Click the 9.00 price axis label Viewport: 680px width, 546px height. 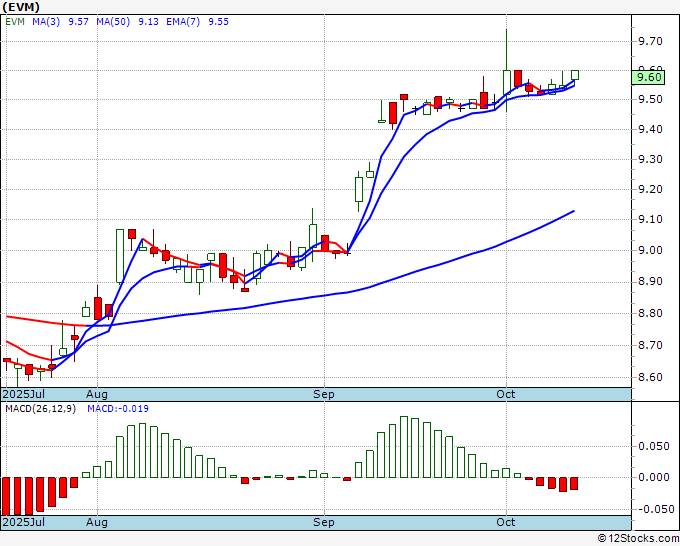tap(650, 251)
